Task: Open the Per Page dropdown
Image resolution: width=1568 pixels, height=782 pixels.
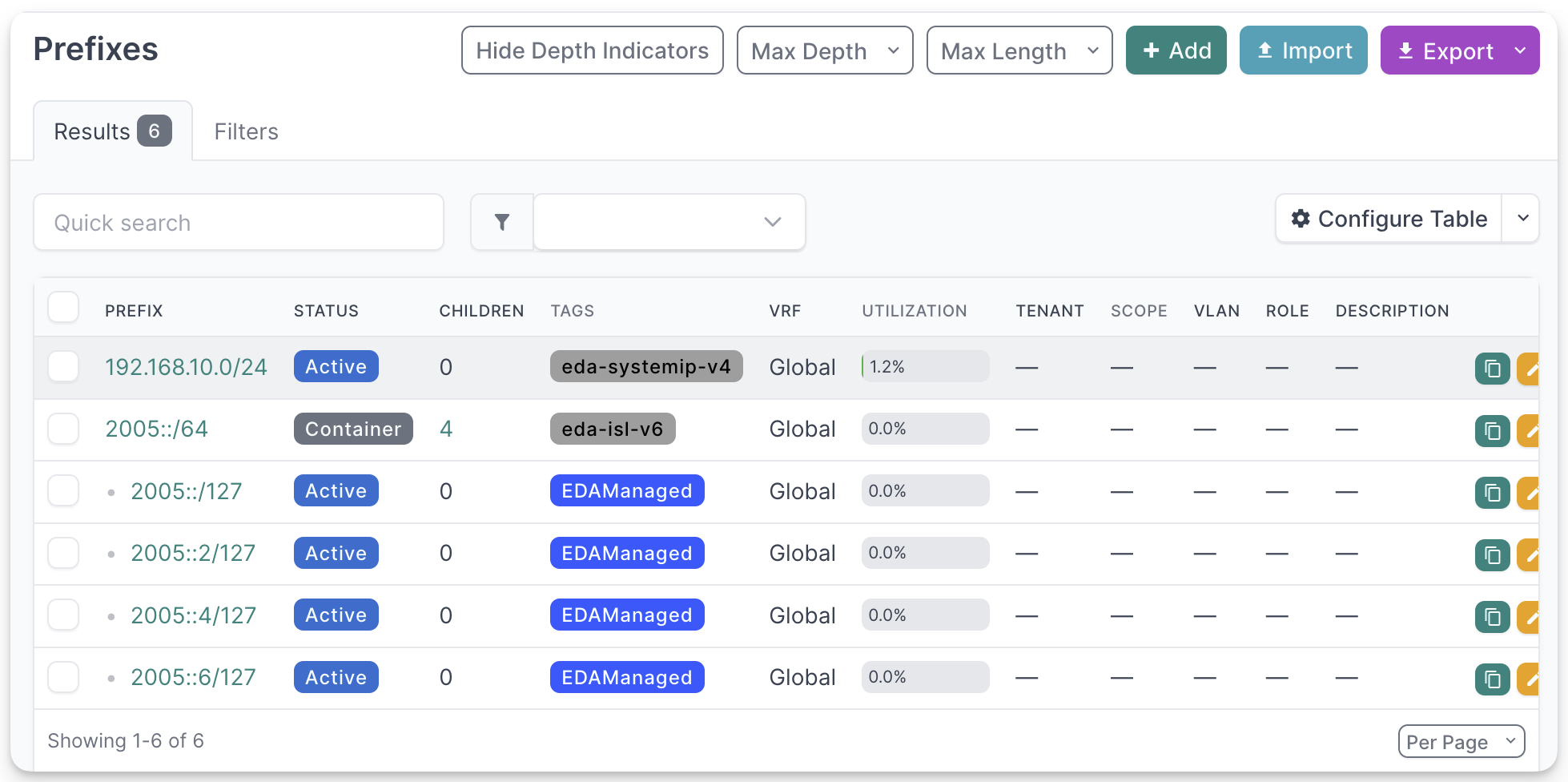Action: (x=1461, y=741)
